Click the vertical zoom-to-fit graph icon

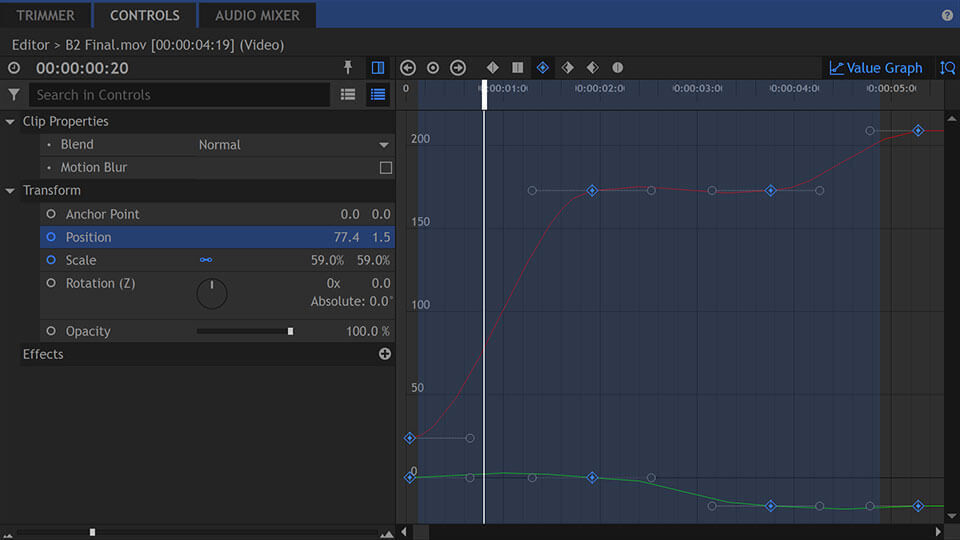pyautogui.click(x=947, y=68)
